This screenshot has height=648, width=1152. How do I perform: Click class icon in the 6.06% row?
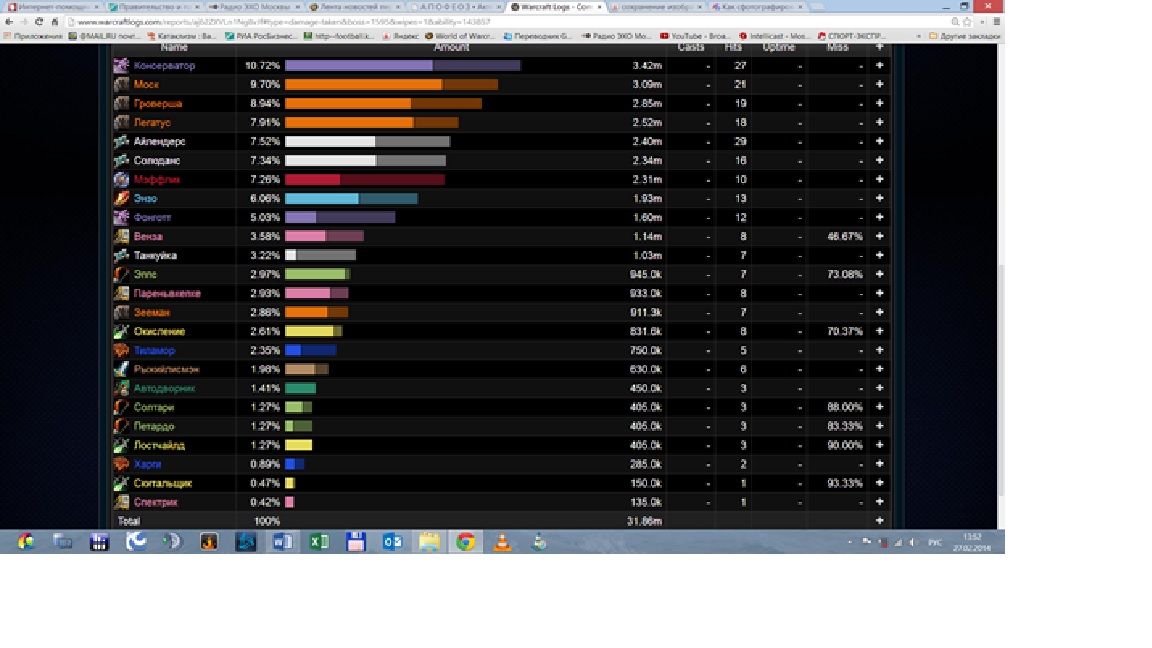pyautogui.click(x=121, y=198)
